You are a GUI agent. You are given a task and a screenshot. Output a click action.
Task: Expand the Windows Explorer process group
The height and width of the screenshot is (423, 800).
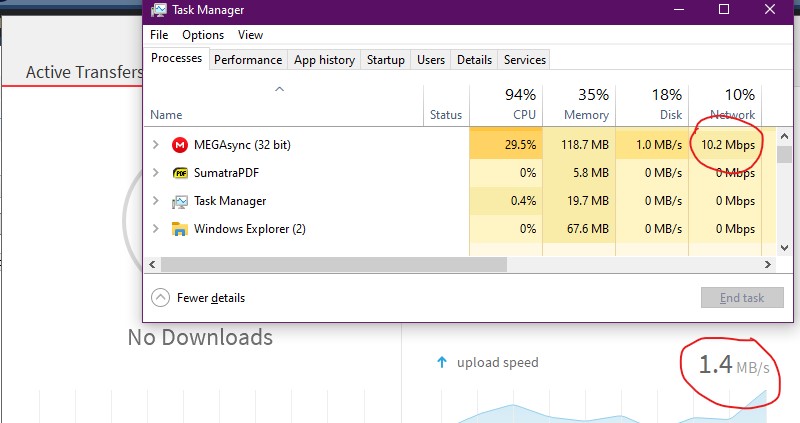pyautogui.click(x=155, y=229)
